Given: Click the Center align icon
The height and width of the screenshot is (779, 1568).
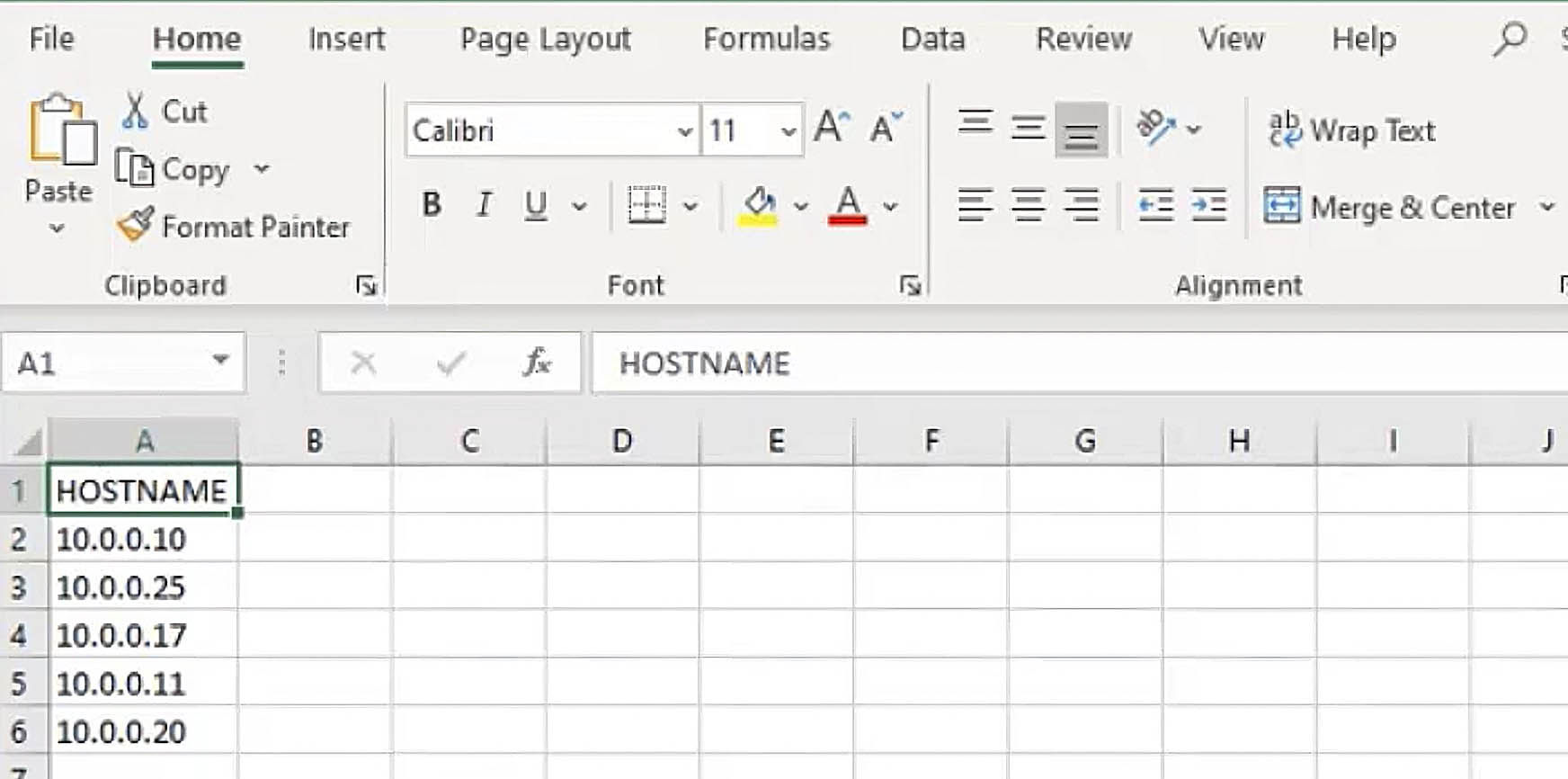Looking at the screenshot, I should [1028, 206].
